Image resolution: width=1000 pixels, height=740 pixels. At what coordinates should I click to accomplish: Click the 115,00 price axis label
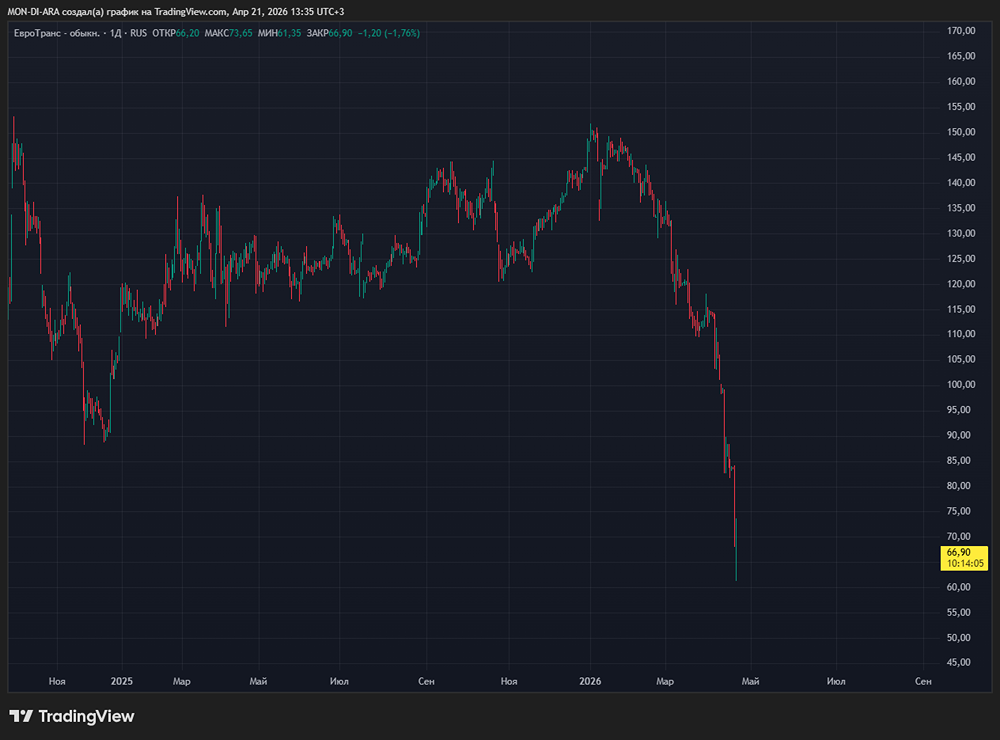(961, 309)
